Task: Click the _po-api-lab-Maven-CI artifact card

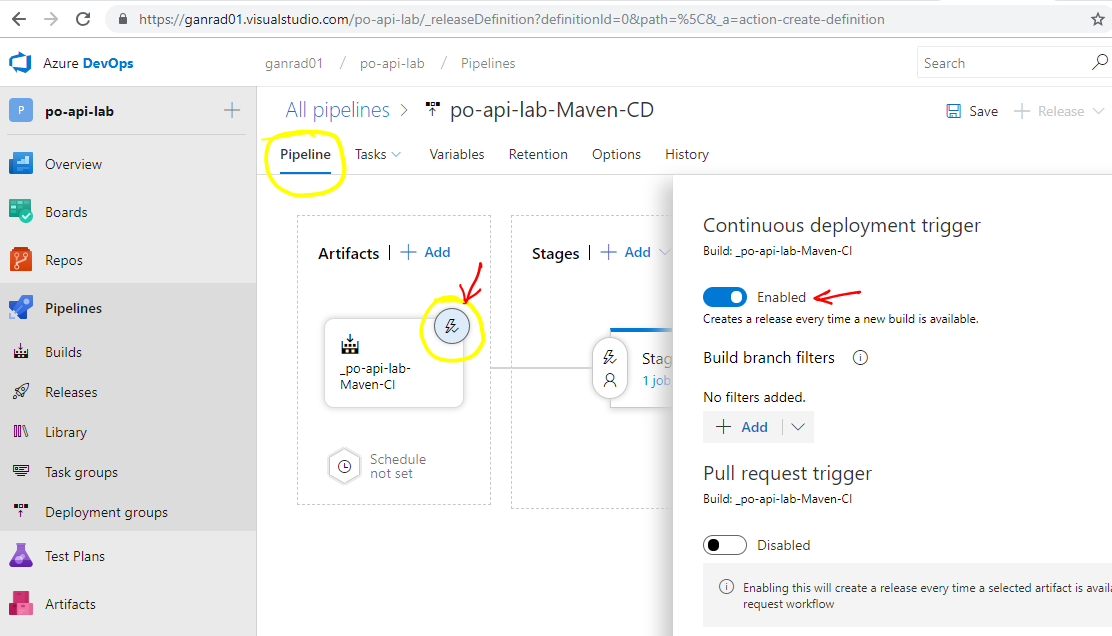Action: tap(394, 363)
